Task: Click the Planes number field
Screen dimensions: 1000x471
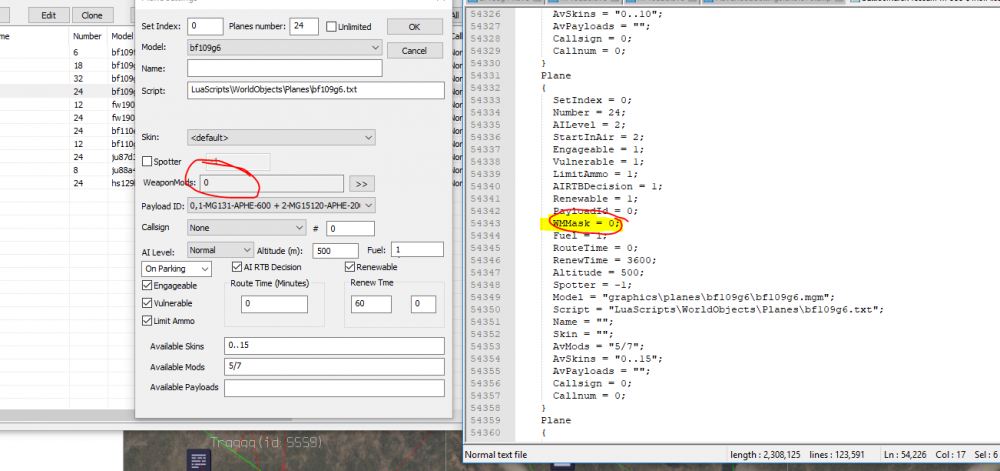Action: pyautogui.click(x=304, y=27)
